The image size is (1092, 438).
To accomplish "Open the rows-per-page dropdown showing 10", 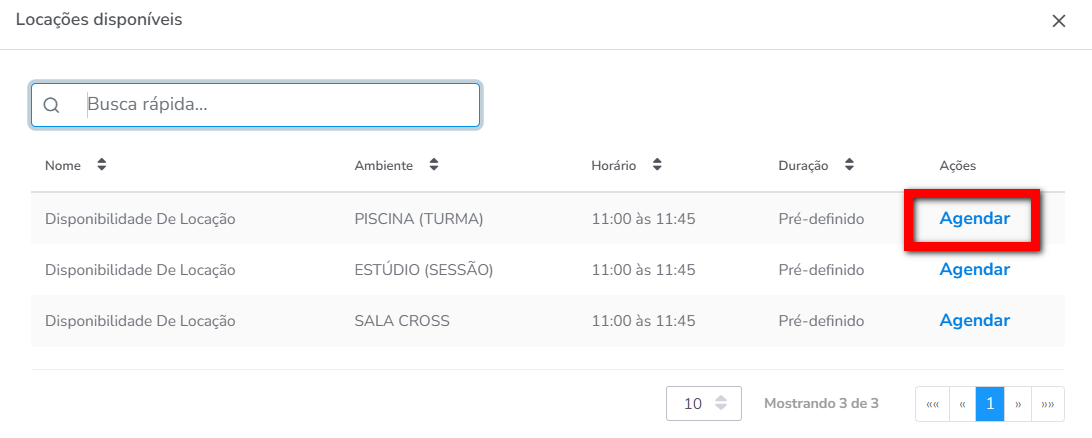I will click(703, 404).
